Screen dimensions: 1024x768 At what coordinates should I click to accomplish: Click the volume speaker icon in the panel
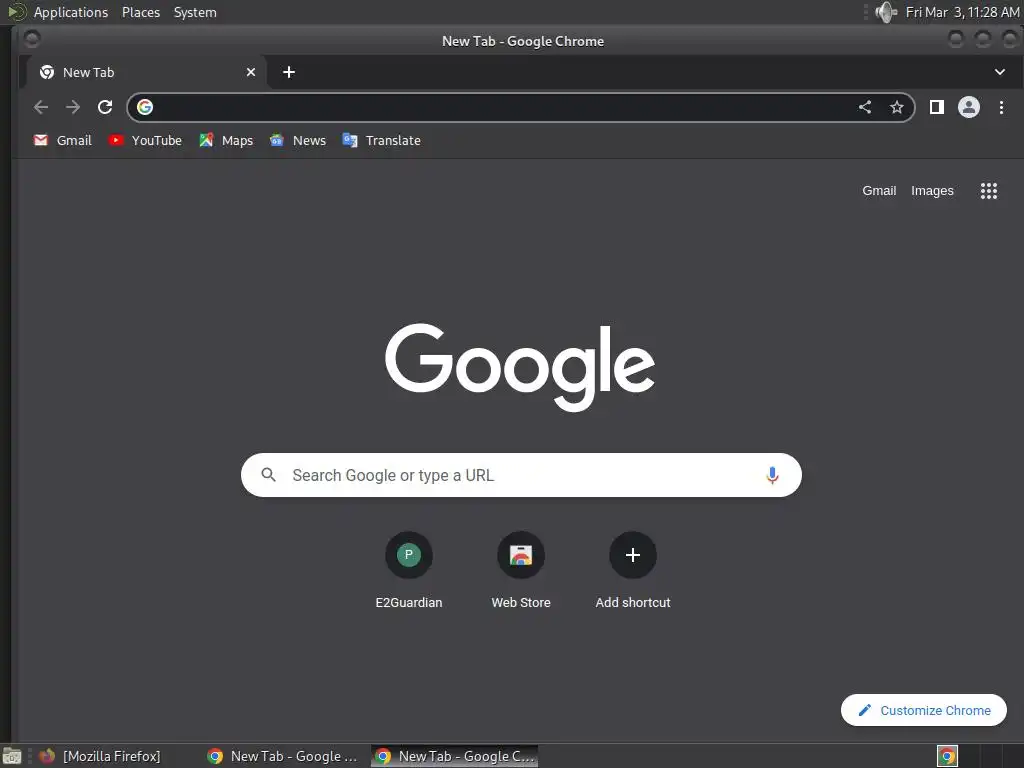[886, 12]
